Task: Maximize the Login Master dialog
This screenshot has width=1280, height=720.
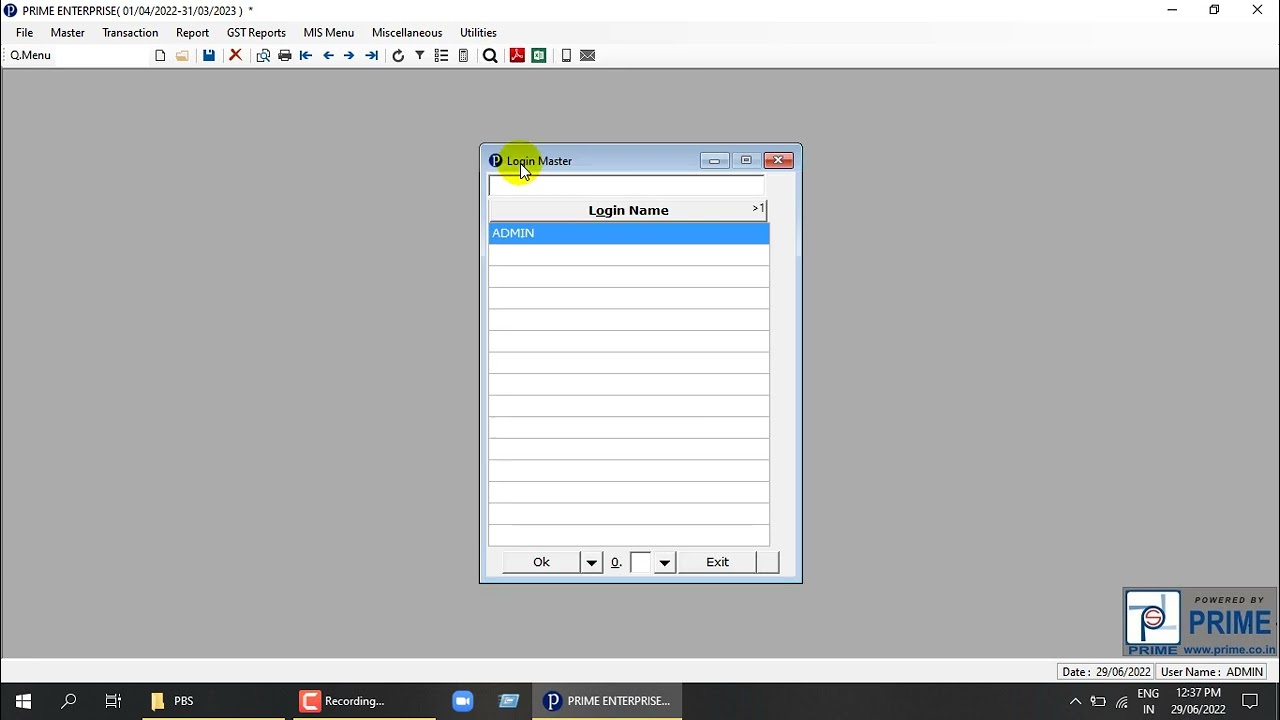Action: coord(746,160)
